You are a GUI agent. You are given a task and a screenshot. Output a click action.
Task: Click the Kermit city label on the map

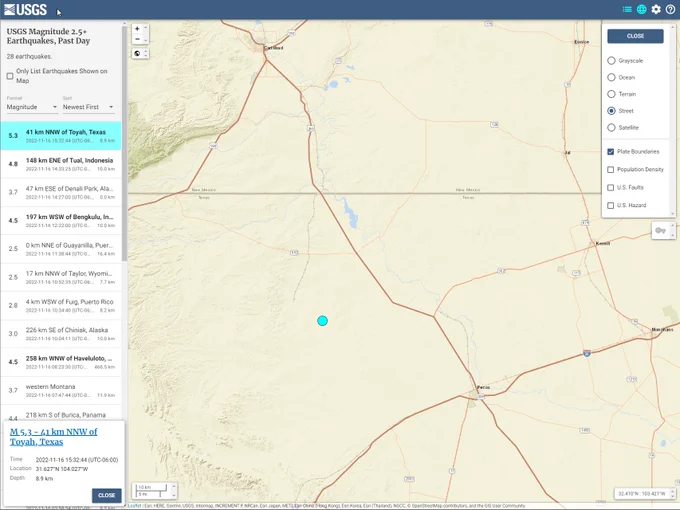[603, 243]
